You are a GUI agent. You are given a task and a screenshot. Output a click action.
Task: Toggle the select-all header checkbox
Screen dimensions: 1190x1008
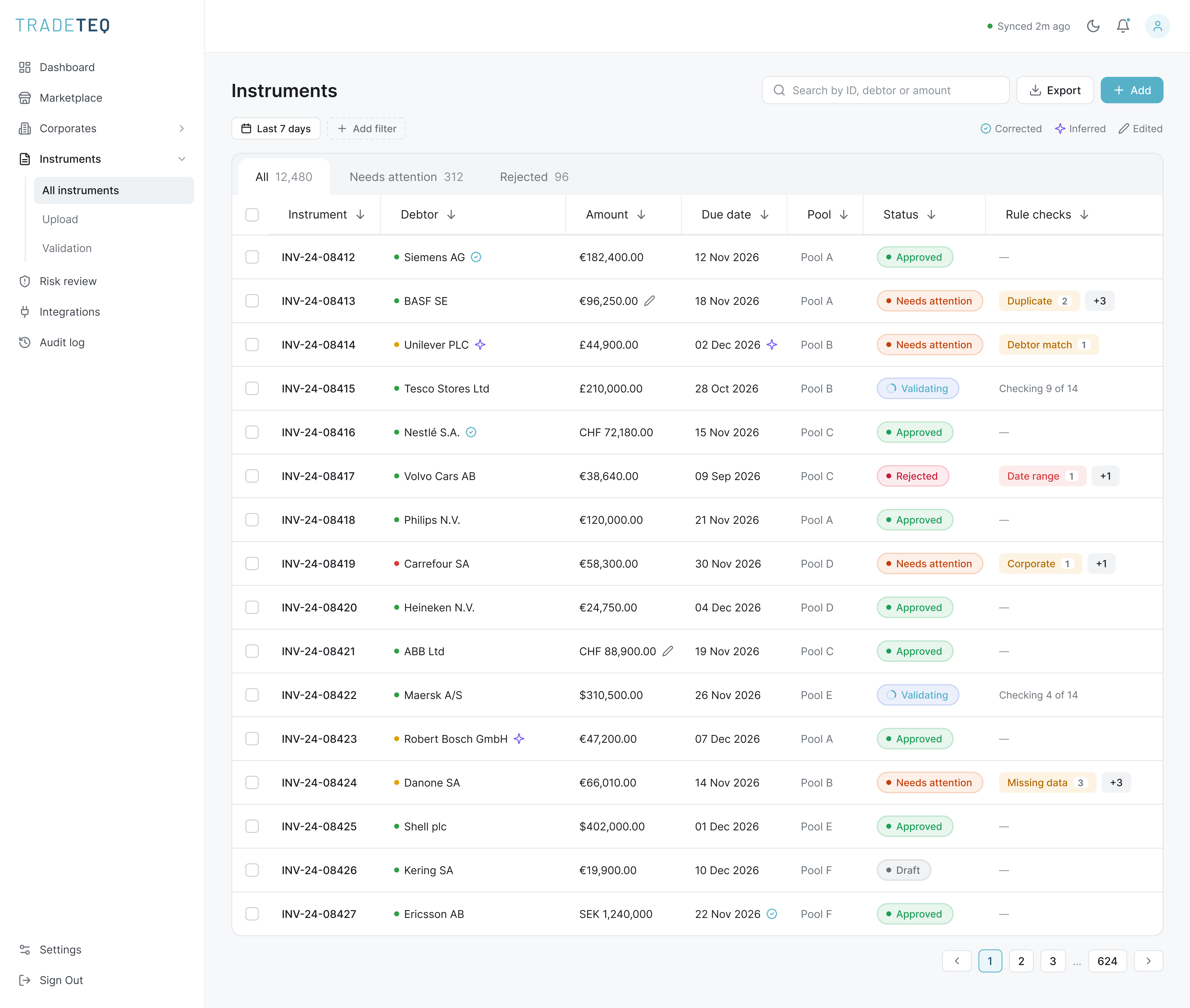pos(252,215)
